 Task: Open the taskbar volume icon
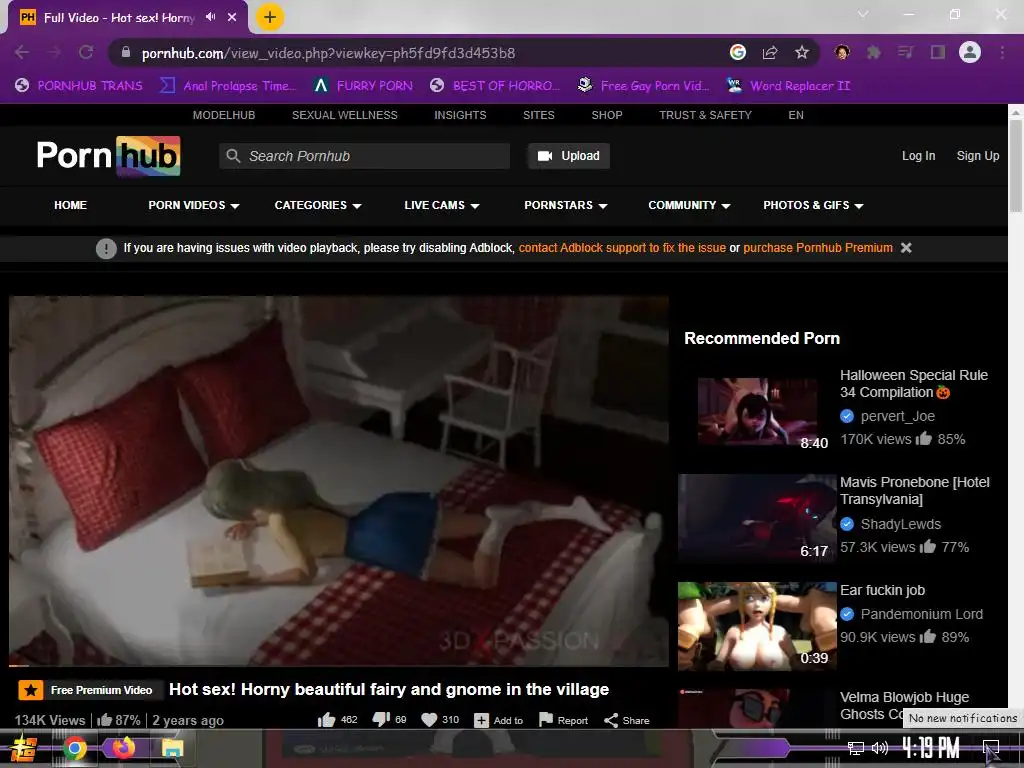coord(880,748)
